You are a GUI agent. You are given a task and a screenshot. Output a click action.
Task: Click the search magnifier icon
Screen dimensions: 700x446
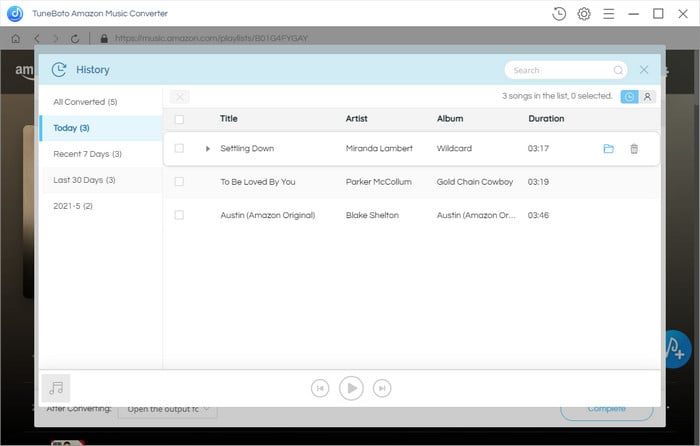[x=618, y=70]
